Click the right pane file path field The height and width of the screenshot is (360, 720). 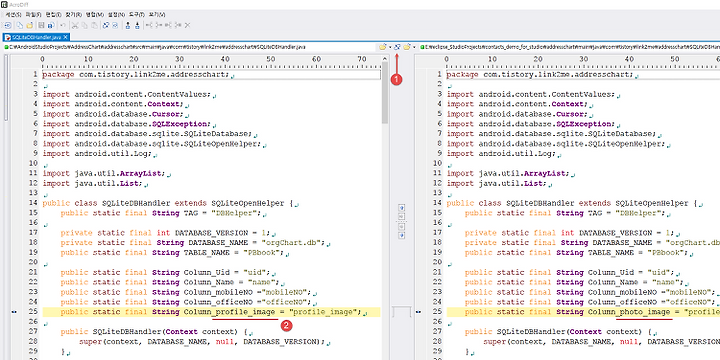pyautogui.click(x=569, y=47)
